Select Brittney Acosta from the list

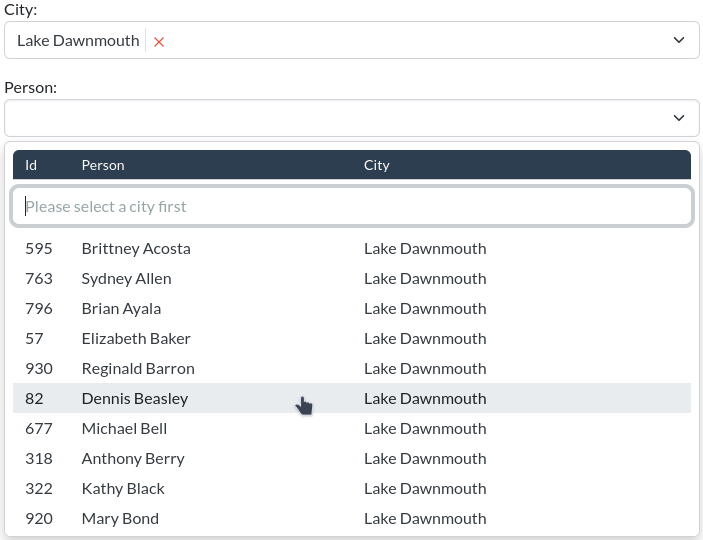(136, 248)
